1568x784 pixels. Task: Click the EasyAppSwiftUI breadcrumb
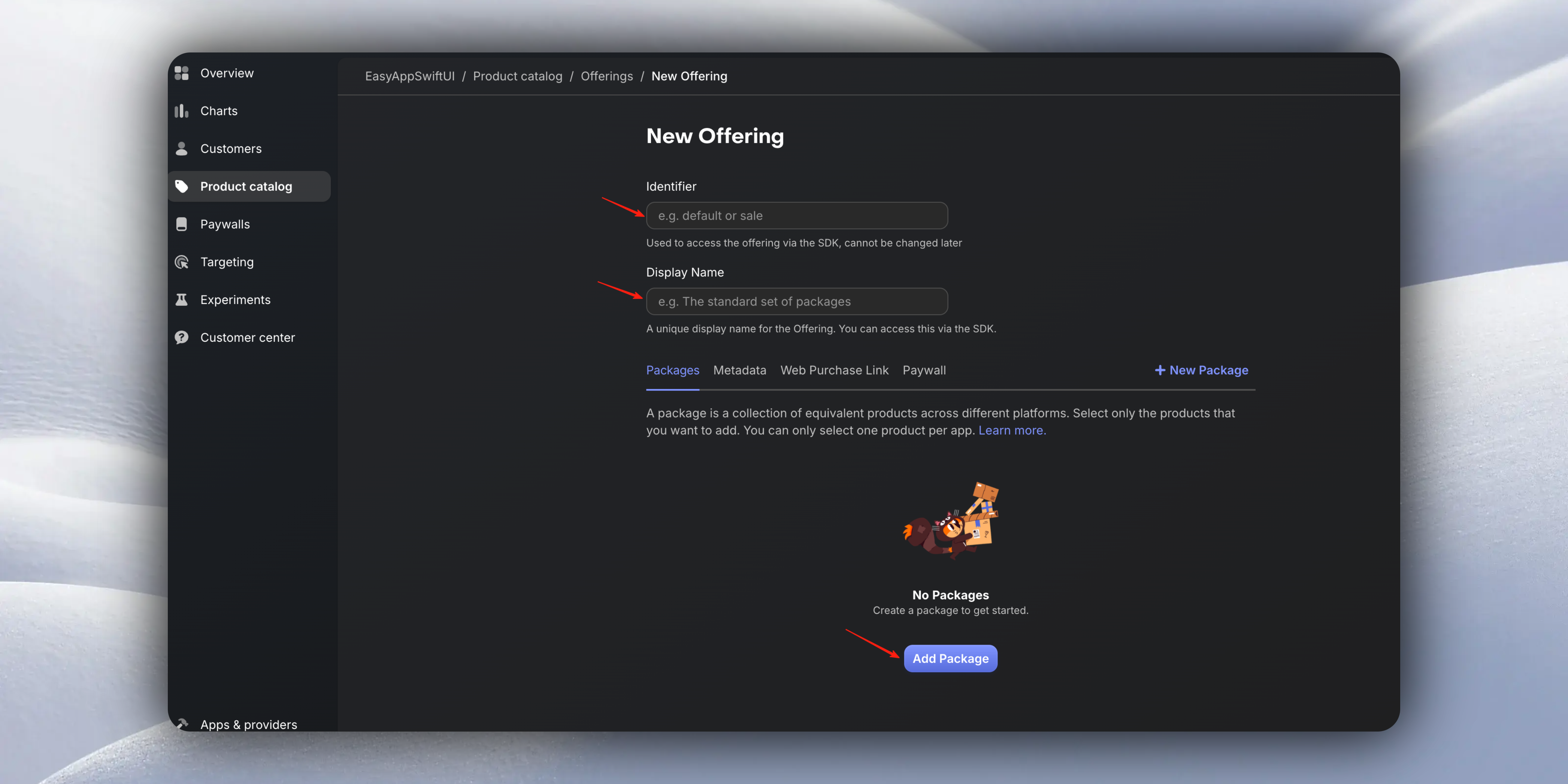click(410, 76)
